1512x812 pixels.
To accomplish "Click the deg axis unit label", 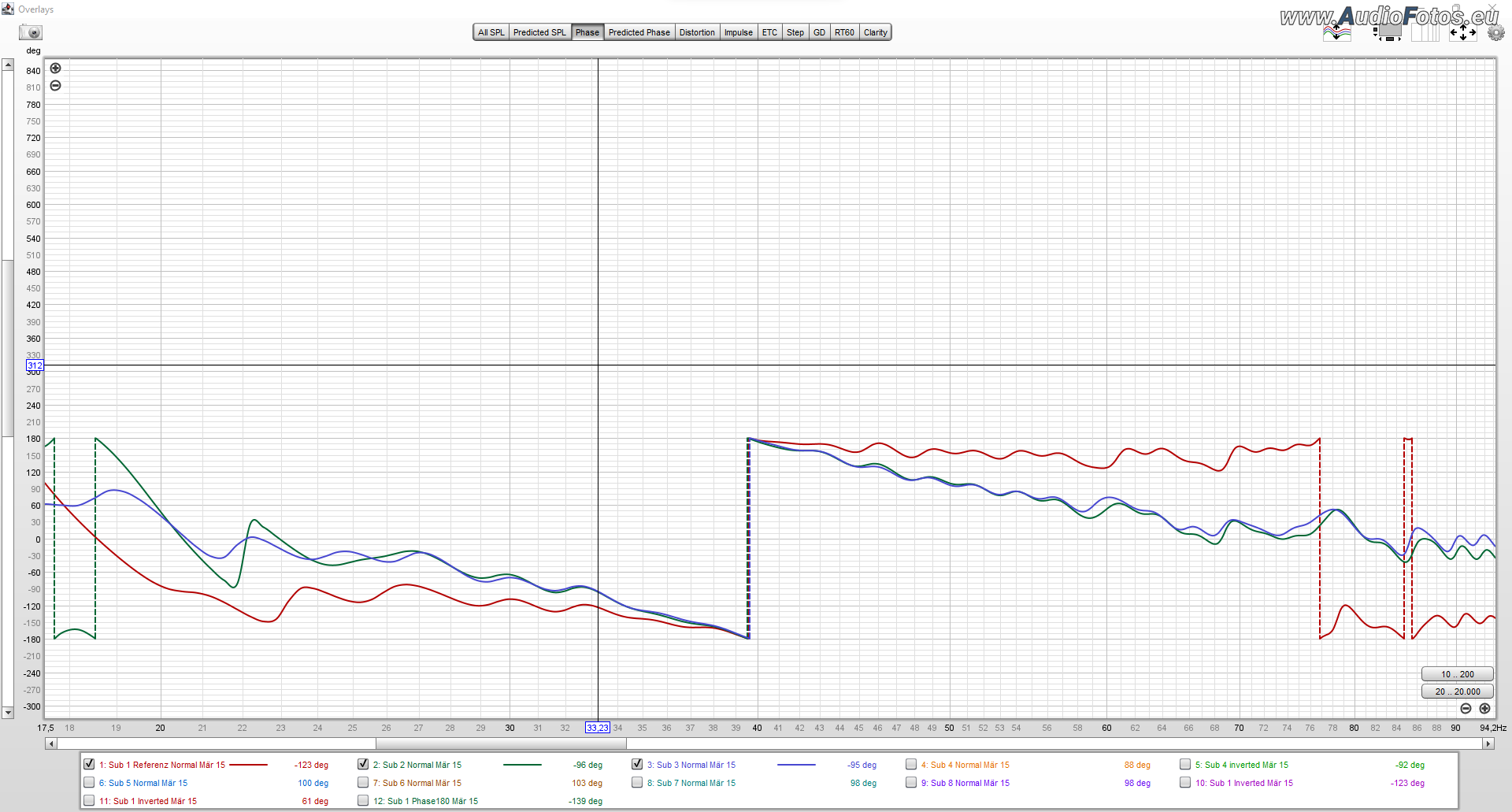I will coord(33,50).
